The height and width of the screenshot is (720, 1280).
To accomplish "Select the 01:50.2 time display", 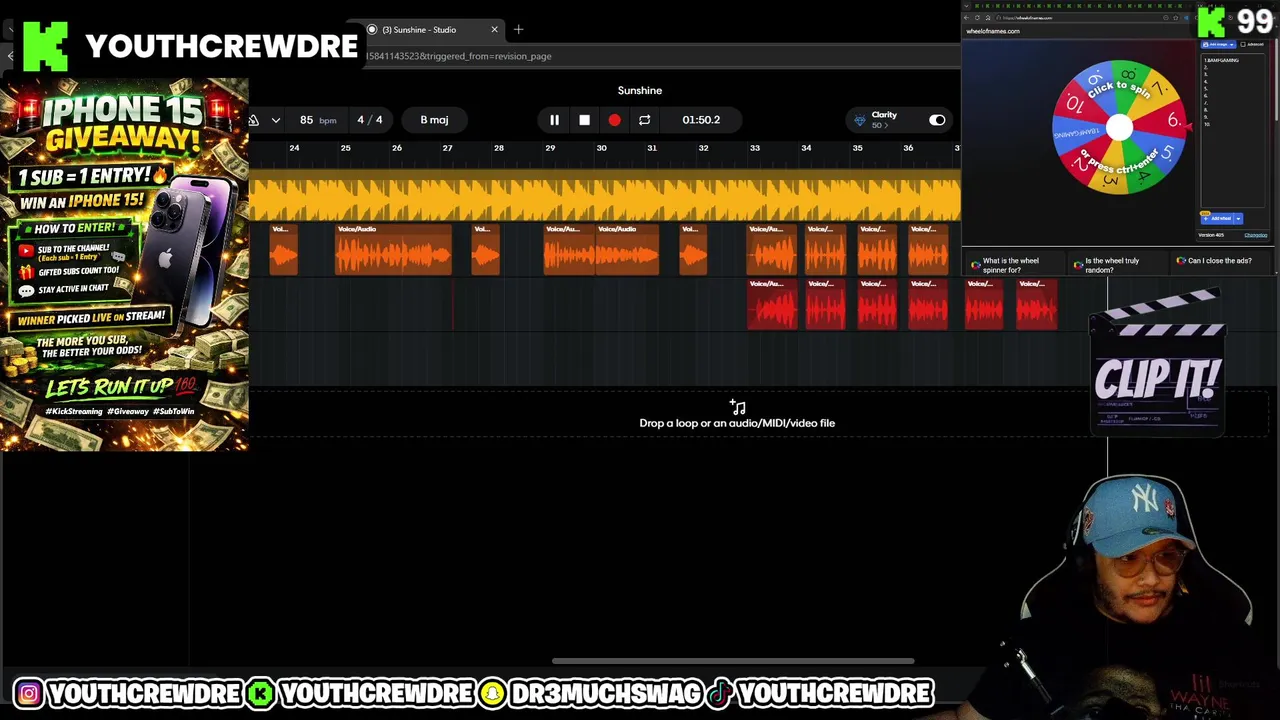I will point(701,120).
